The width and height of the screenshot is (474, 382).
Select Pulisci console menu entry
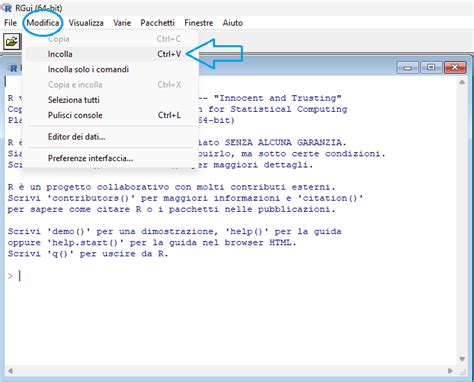[x=110, y=115]
